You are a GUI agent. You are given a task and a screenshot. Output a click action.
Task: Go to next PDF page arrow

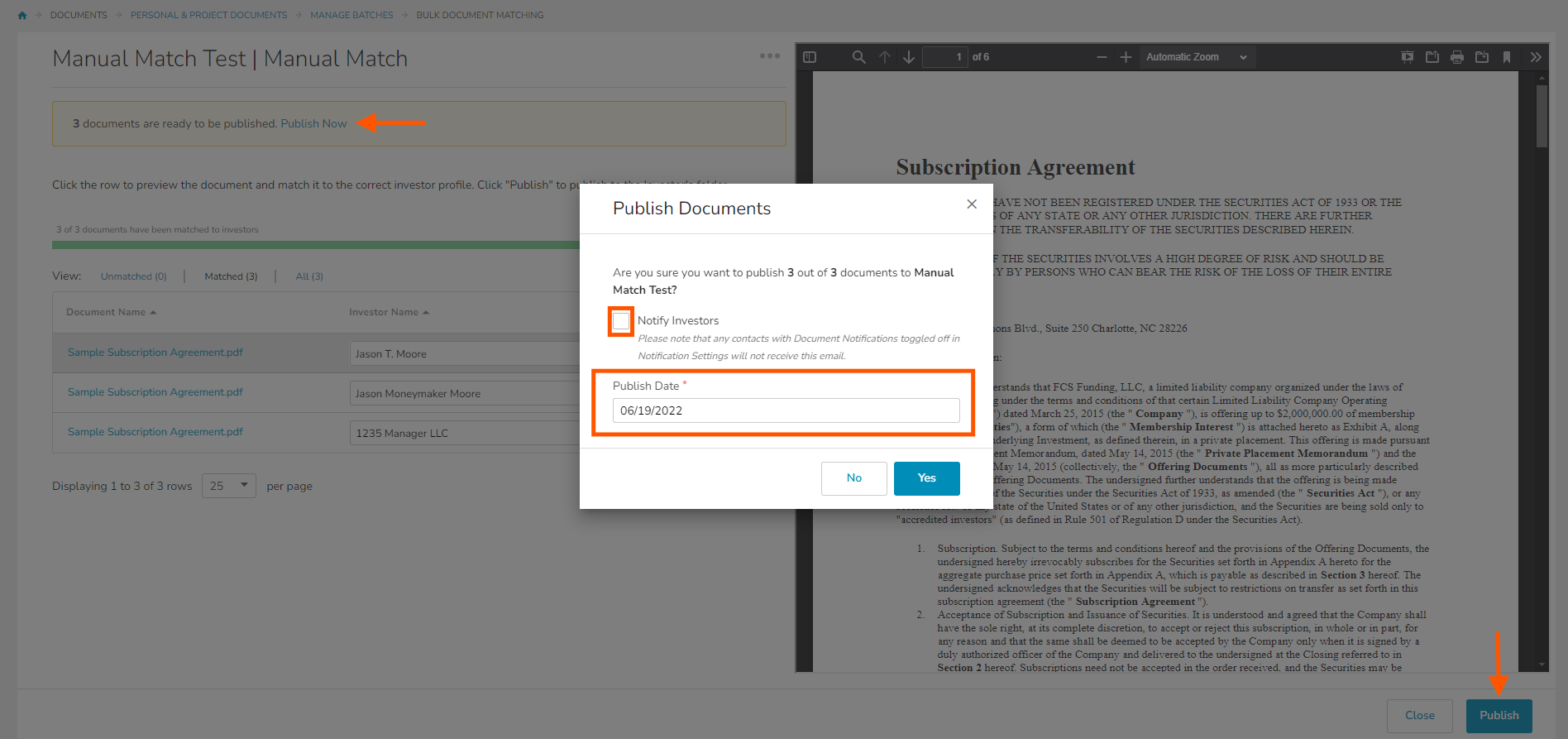[x=909, y=57]
